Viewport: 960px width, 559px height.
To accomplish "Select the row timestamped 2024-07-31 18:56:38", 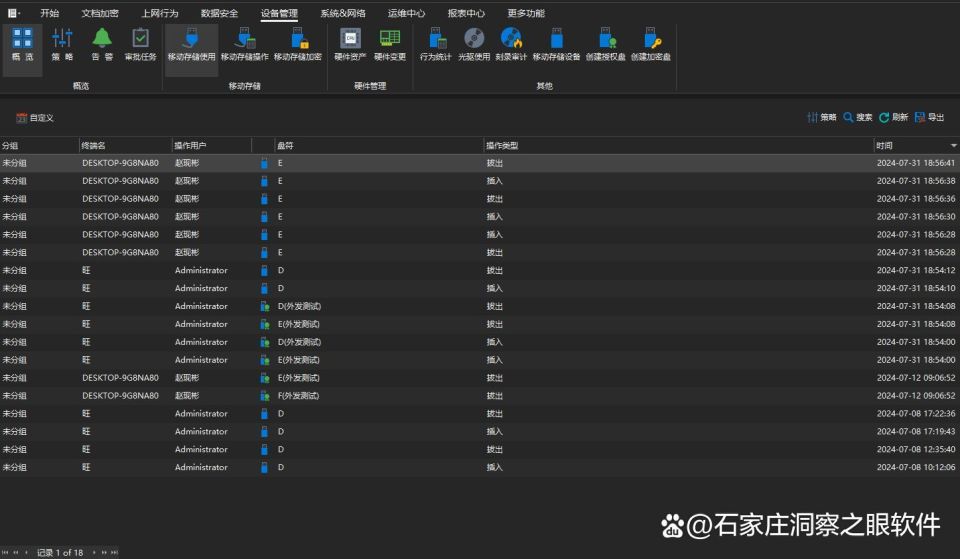I will coord(480,181).
